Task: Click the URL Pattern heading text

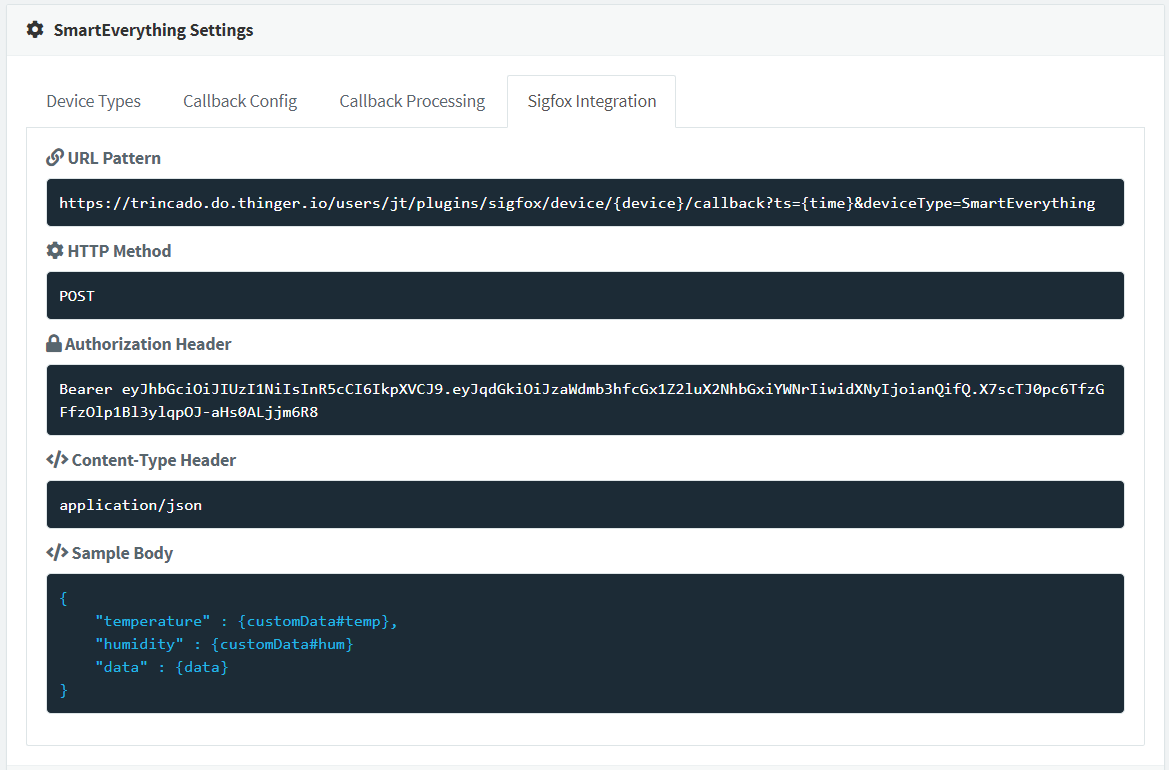Action: pyautogui.click(x=114, y=158)
